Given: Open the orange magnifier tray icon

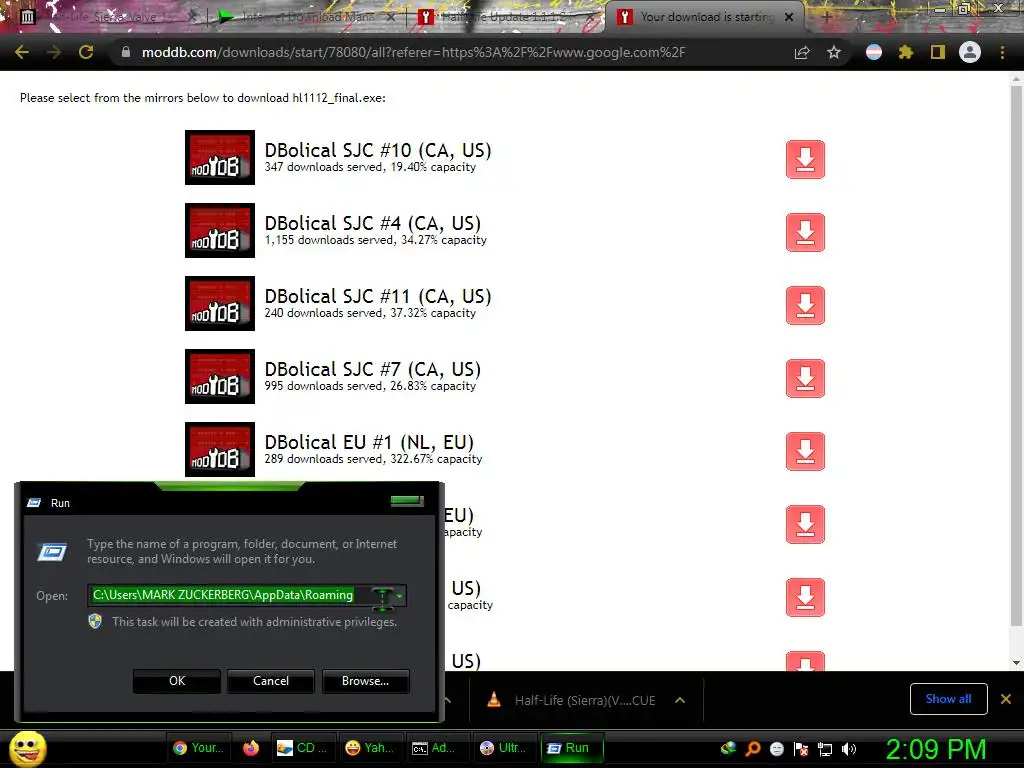Looking at the screenshot, I should (x=753, y=748).
